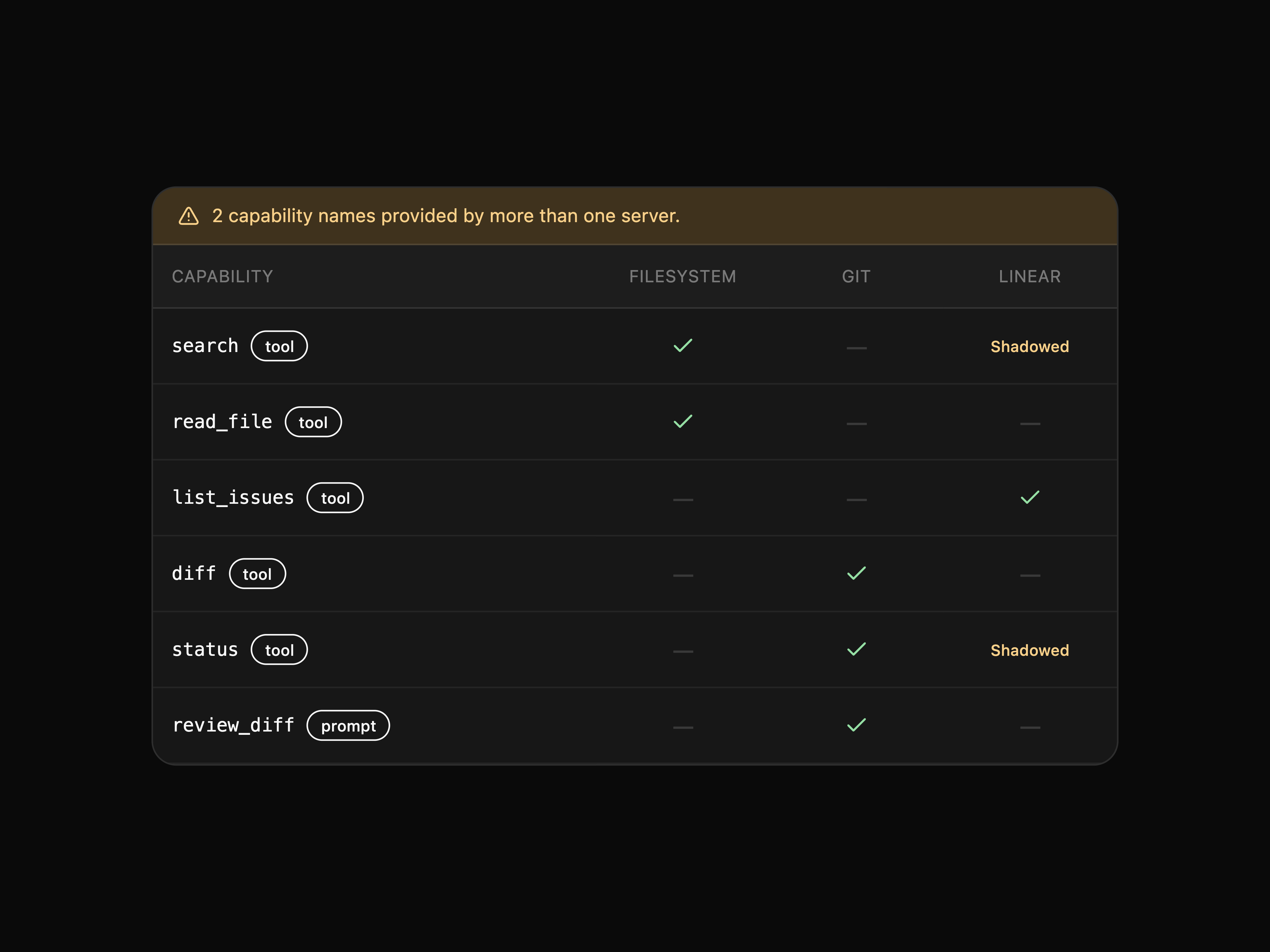Click the filesystem dash in the diff row
Screen dimensions: 1270x952
click(683, 575)
